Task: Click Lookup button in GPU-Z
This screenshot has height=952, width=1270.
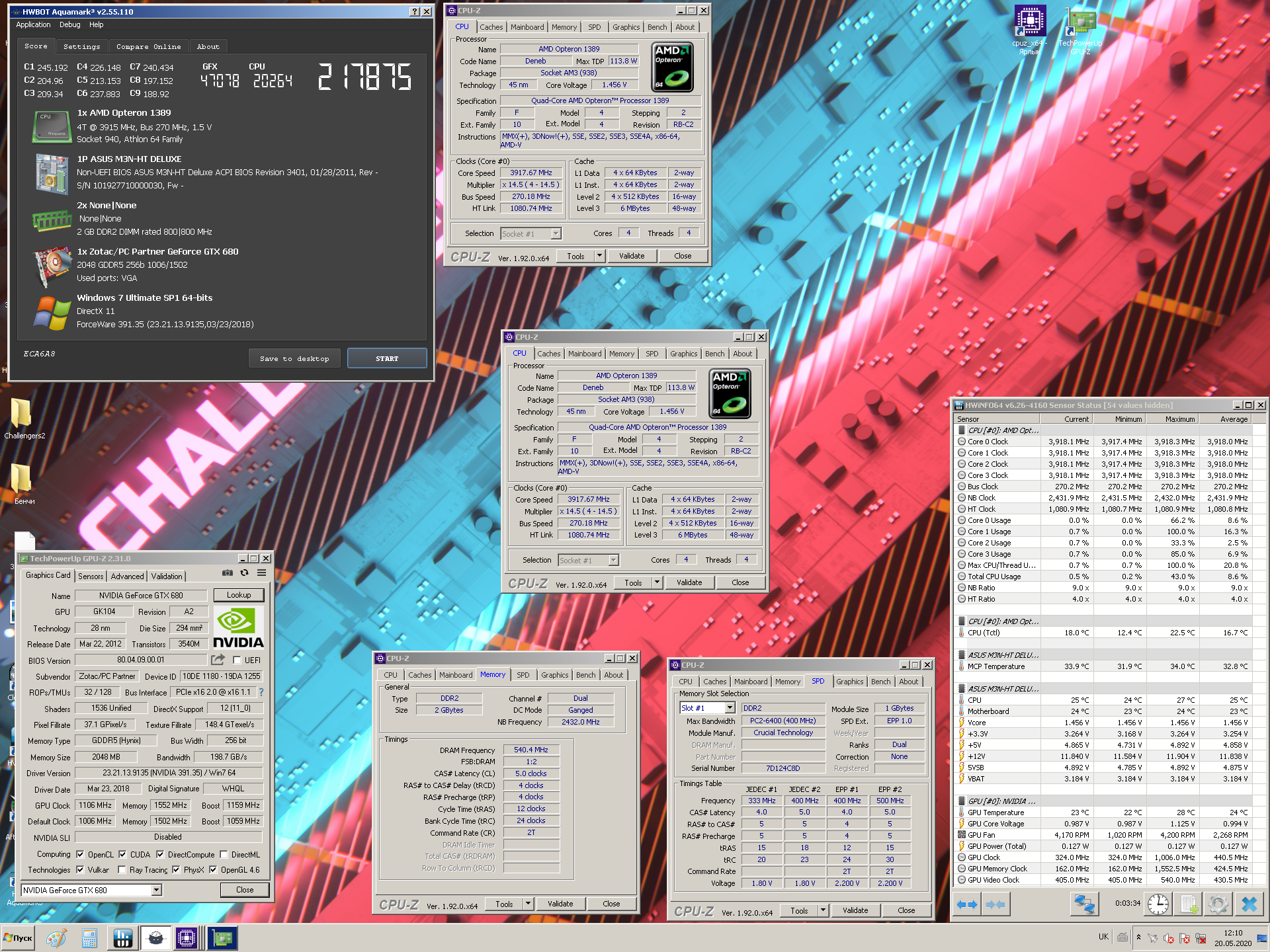Action: (x=239, y=595)
